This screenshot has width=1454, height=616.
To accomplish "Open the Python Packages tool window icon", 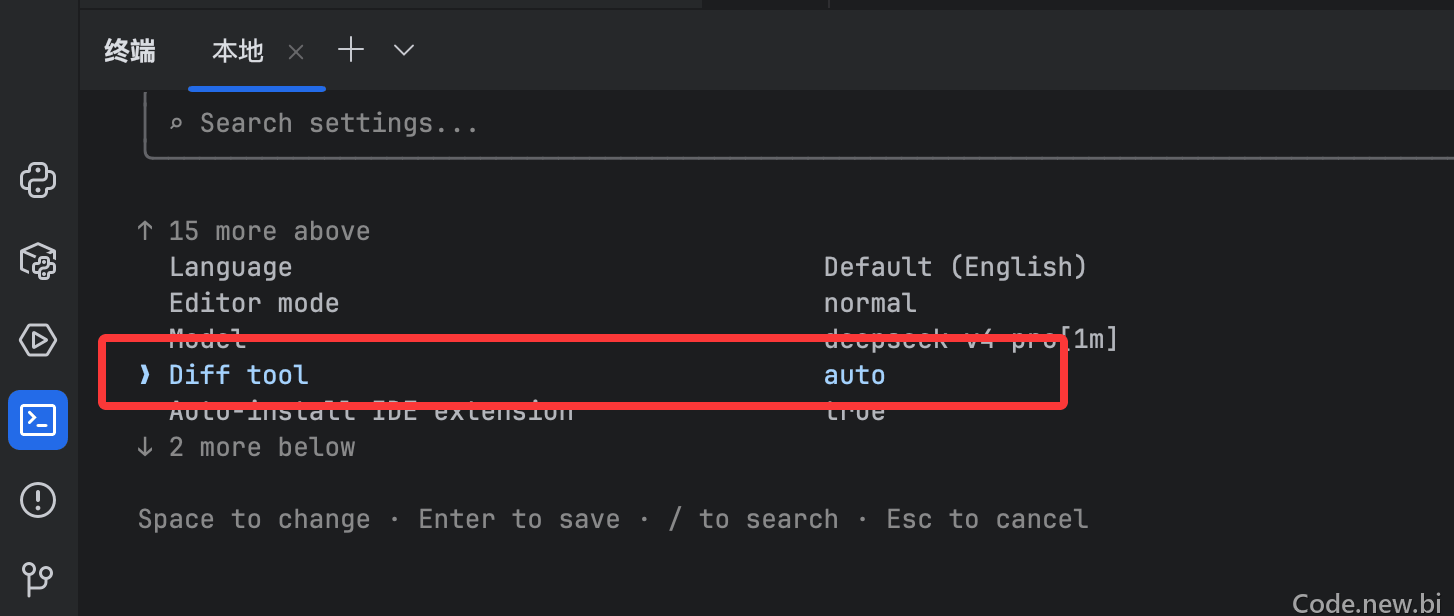I will point(38,261).
